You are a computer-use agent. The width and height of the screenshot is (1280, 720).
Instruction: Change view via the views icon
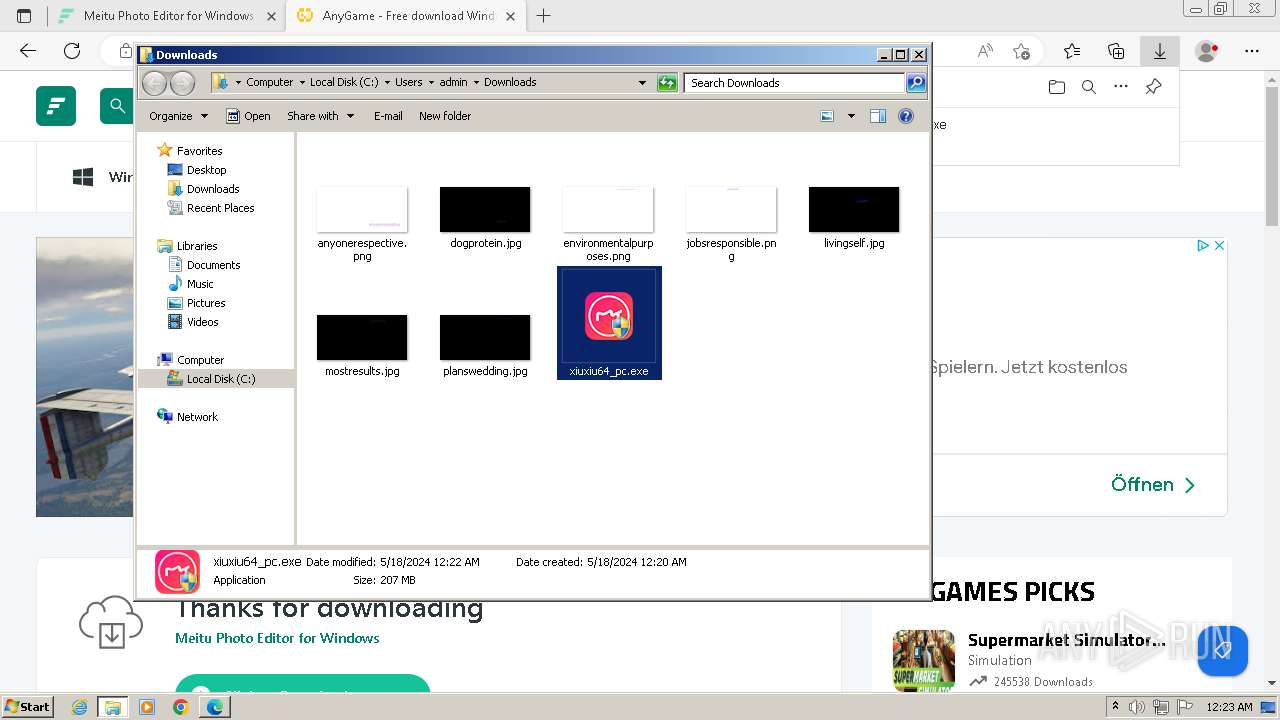(x=827, y=116)
